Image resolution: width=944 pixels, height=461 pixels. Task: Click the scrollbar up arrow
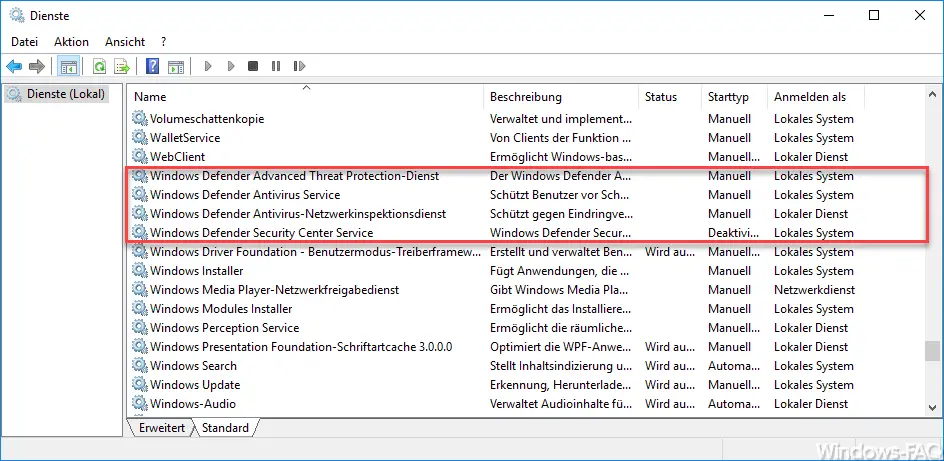pos(933,94)
